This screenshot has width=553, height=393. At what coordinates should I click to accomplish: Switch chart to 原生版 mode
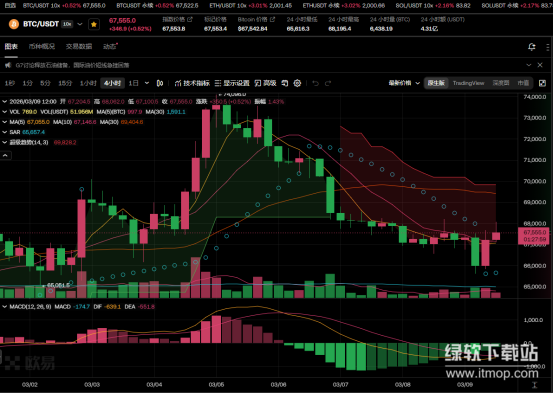(436, 83)
